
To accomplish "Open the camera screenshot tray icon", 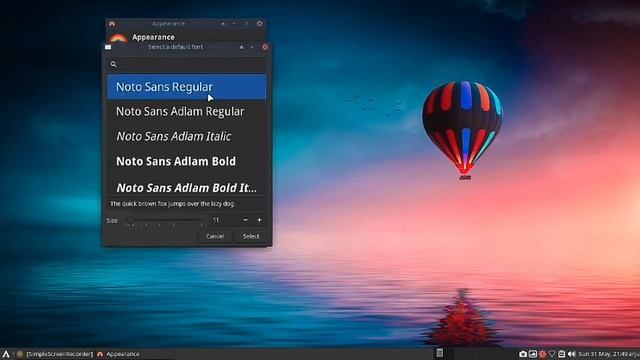I will pos(523,354).
